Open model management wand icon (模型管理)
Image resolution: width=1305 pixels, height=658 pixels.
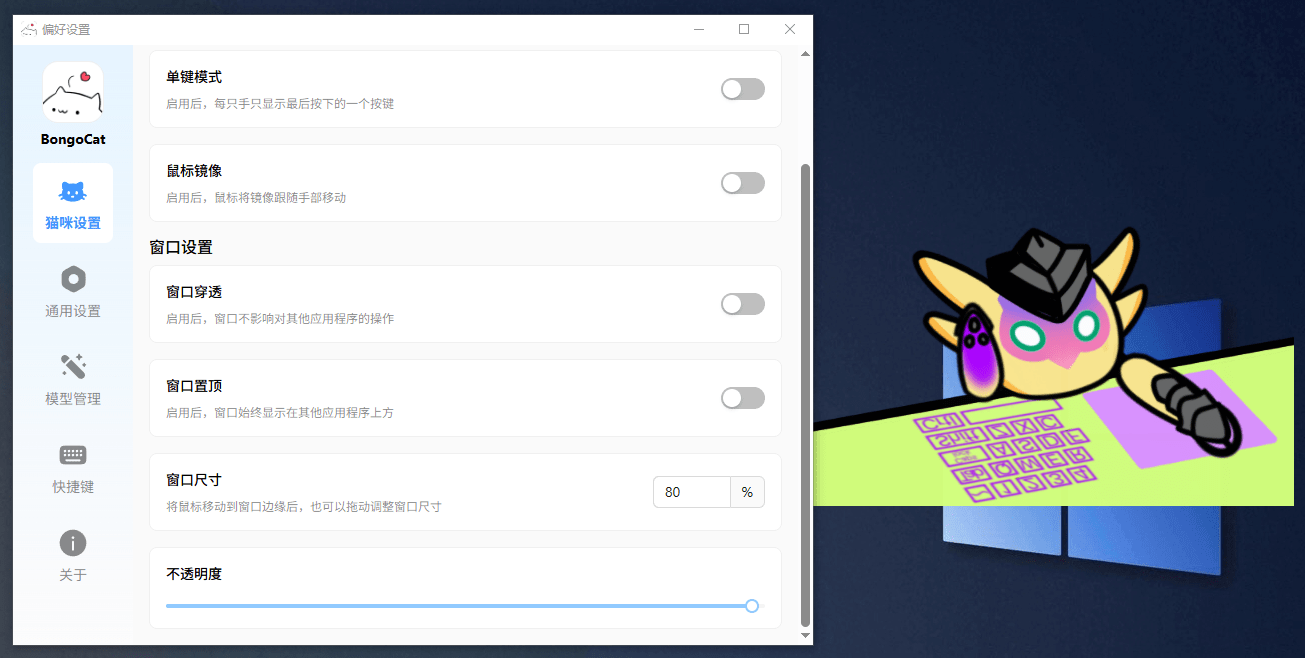(x=73, y=367)
